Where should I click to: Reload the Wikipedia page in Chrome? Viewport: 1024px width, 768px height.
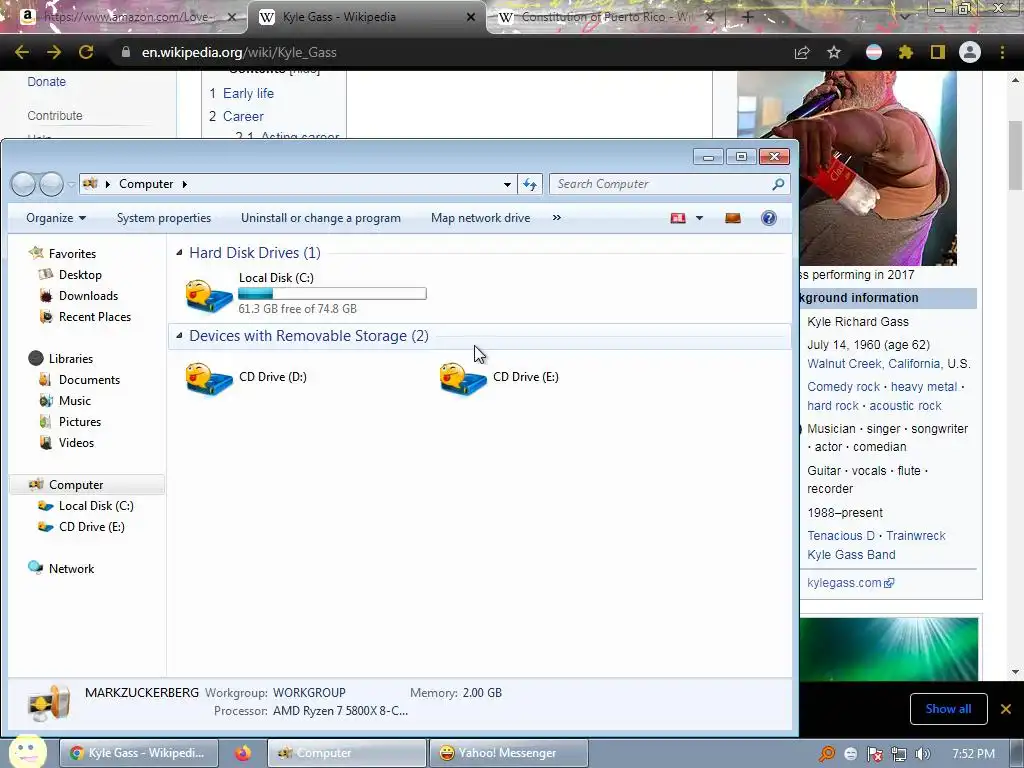click(86, 52)
